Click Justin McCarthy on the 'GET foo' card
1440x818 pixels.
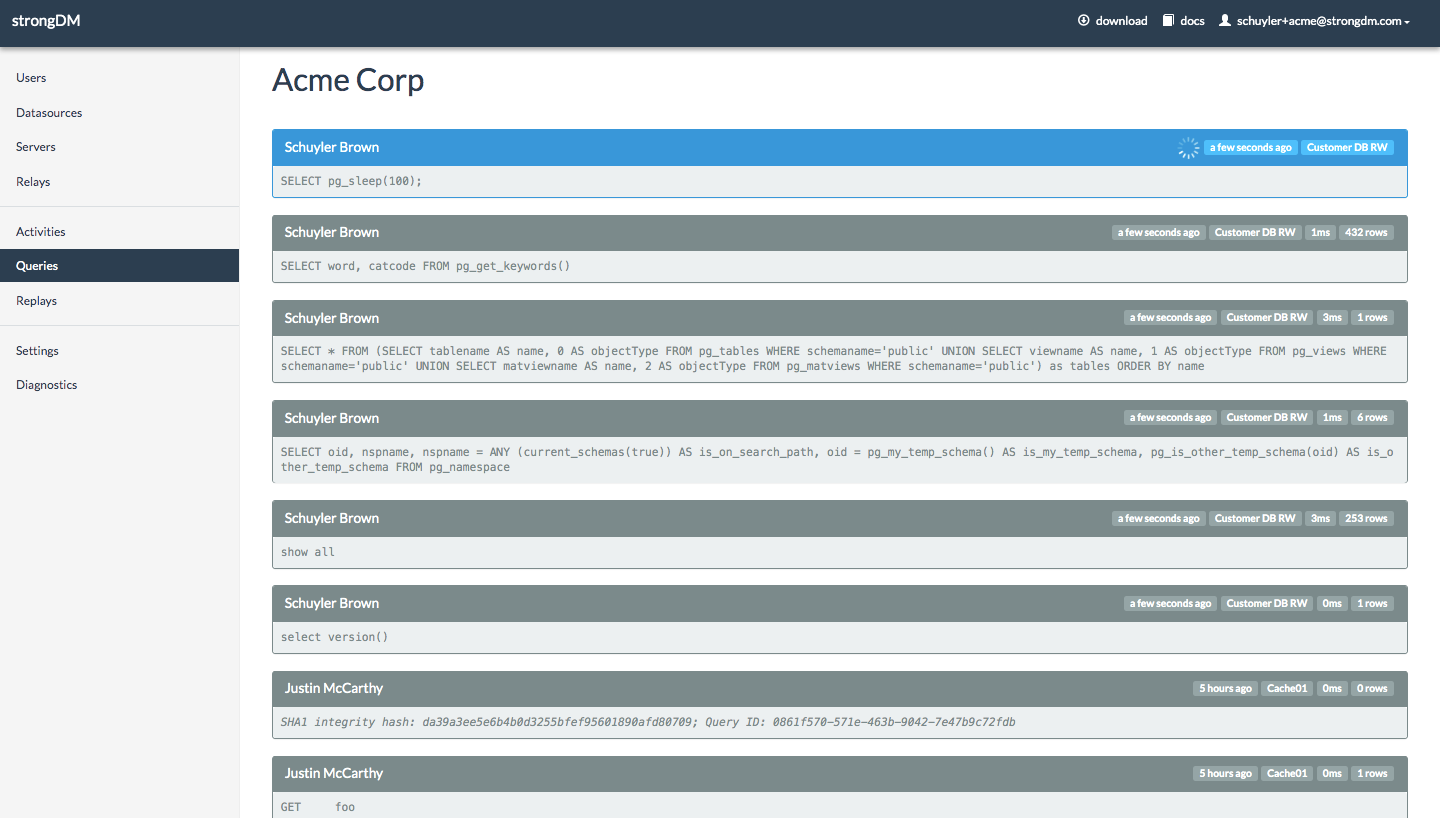coord(333,773)
